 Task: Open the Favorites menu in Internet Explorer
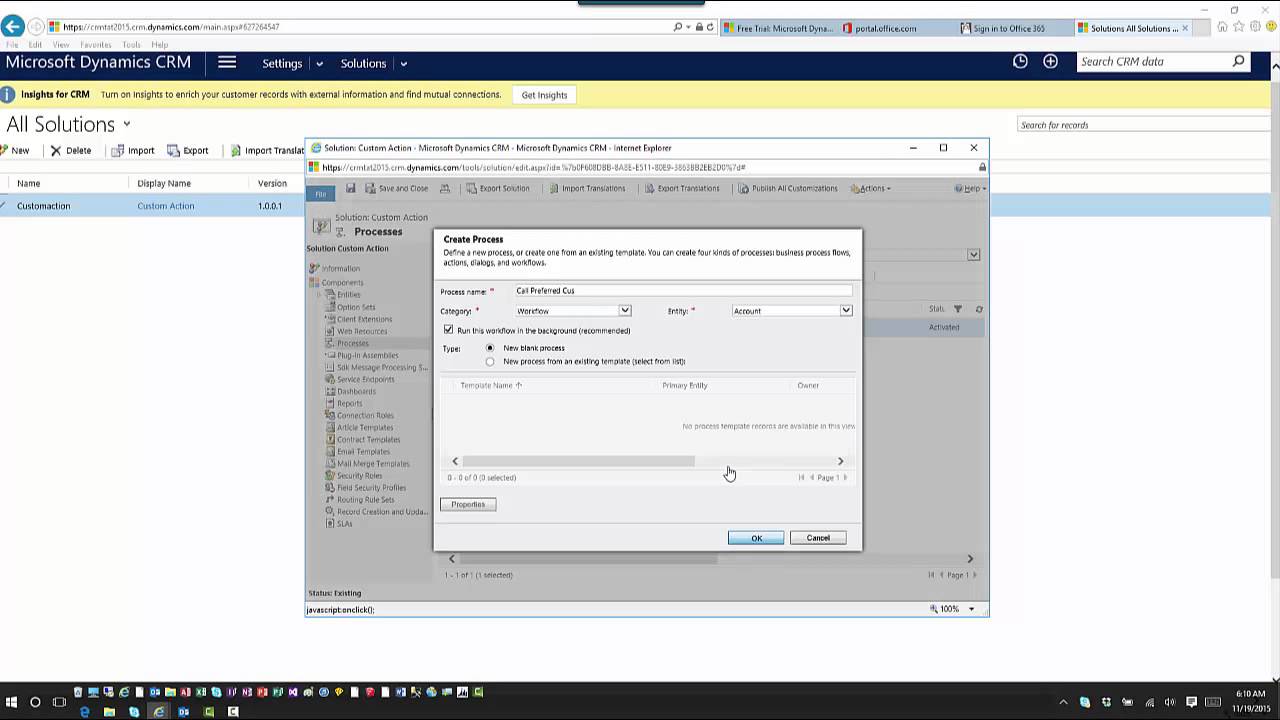95,45
